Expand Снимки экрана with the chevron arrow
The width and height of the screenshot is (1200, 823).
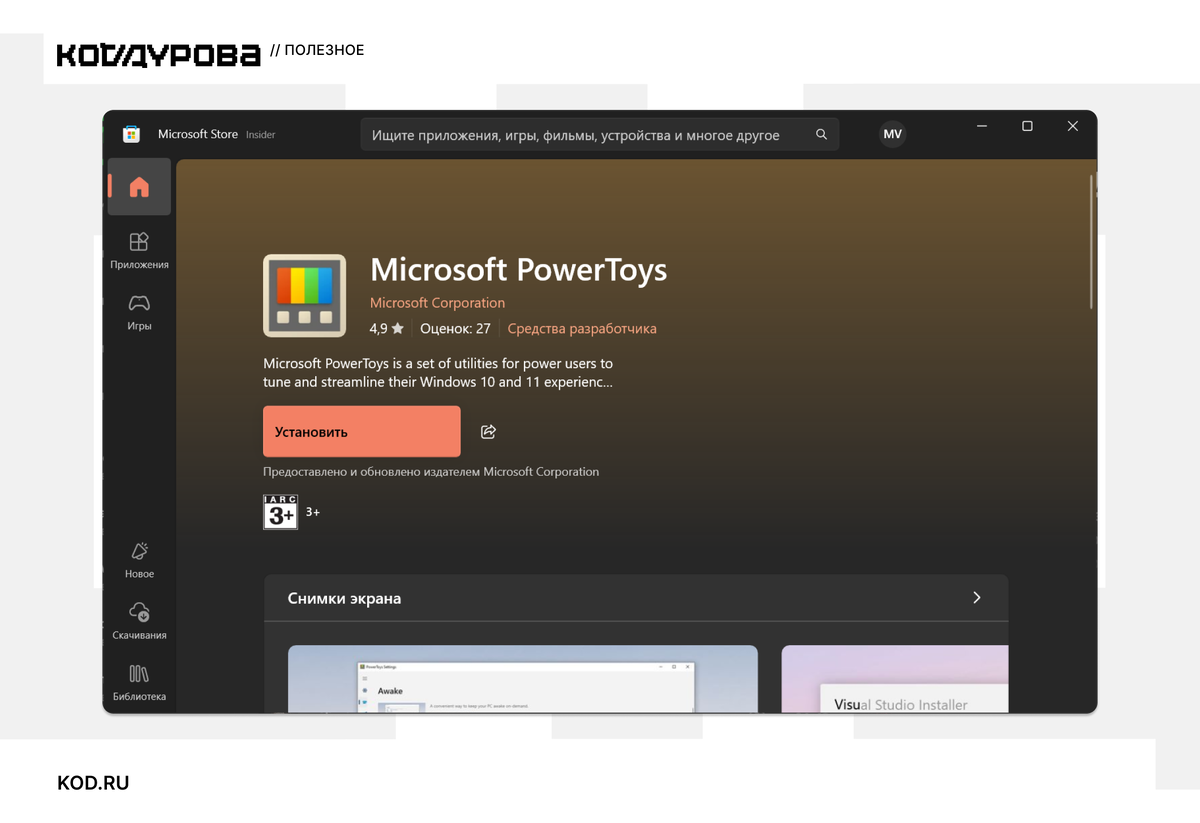(977, 598)
